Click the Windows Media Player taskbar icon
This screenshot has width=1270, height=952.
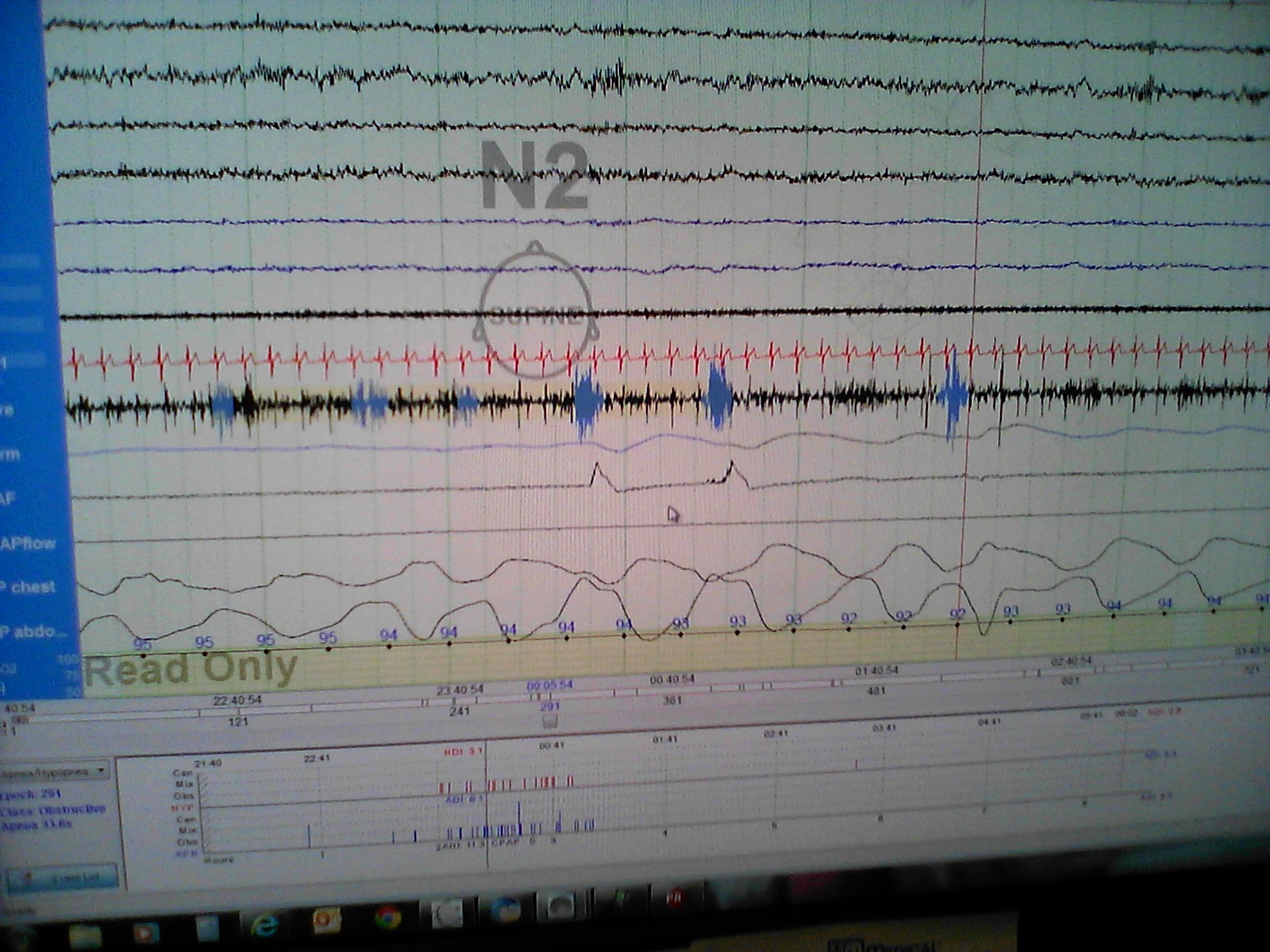(x=145, y=933)
